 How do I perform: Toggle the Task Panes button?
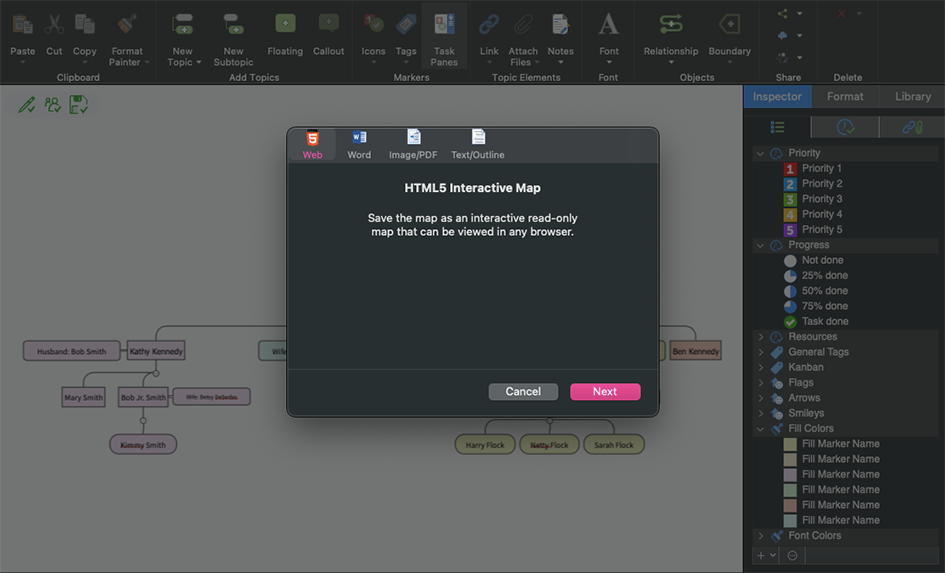point(444,36)
